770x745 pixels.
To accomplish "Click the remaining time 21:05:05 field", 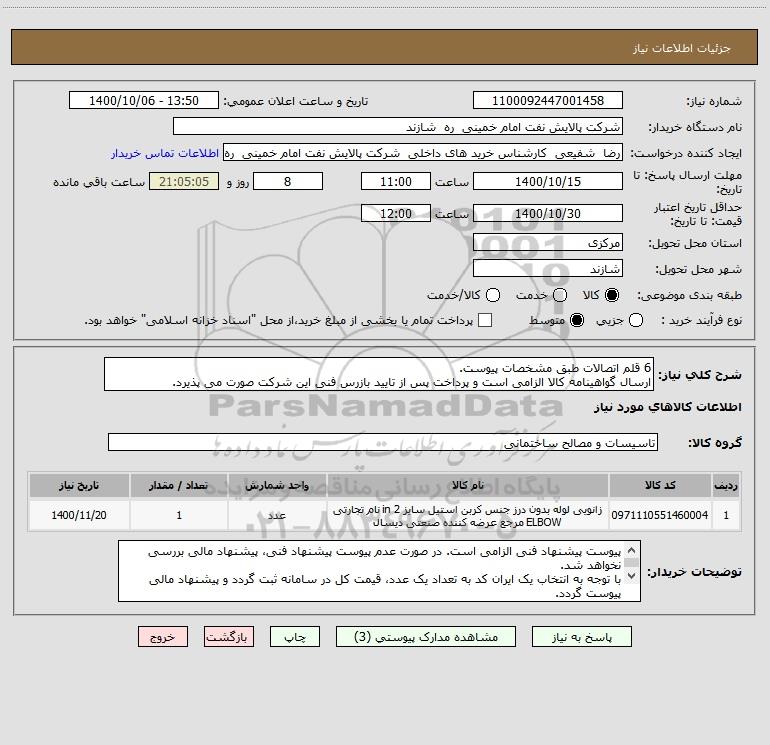I will click(184, 181).
